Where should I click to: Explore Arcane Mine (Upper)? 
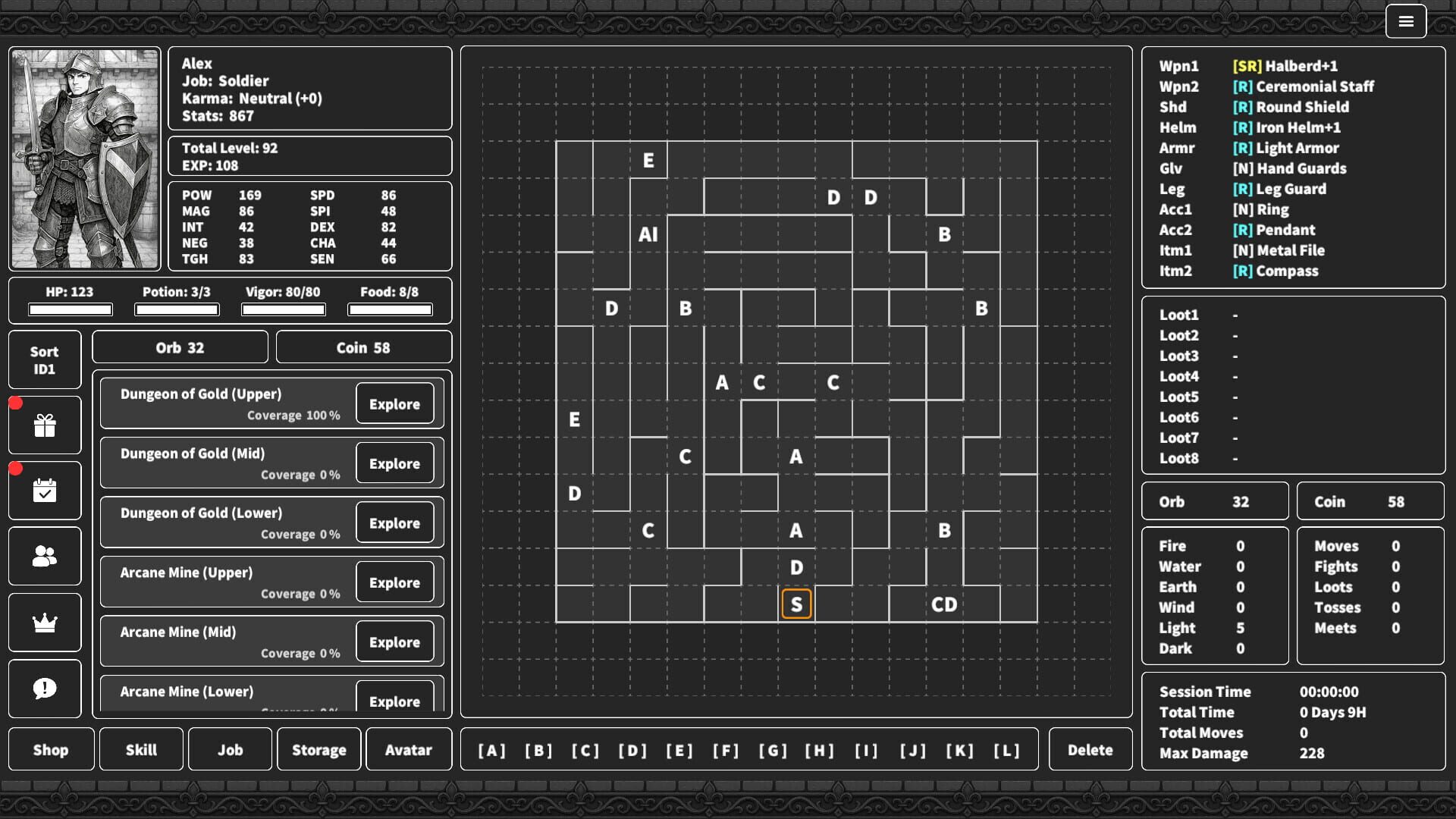pyautogui.click(x=394, y=582)
